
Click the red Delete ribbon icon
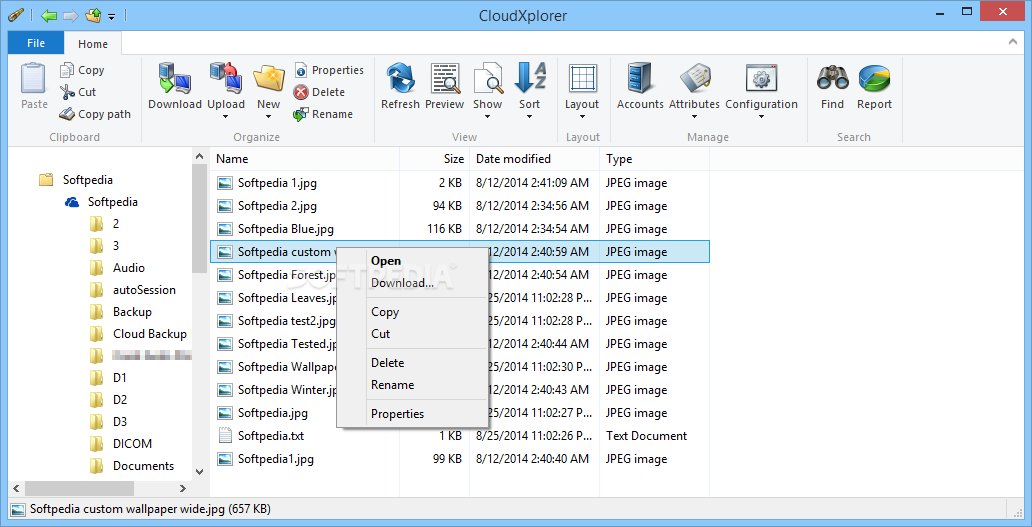(301, 92)
